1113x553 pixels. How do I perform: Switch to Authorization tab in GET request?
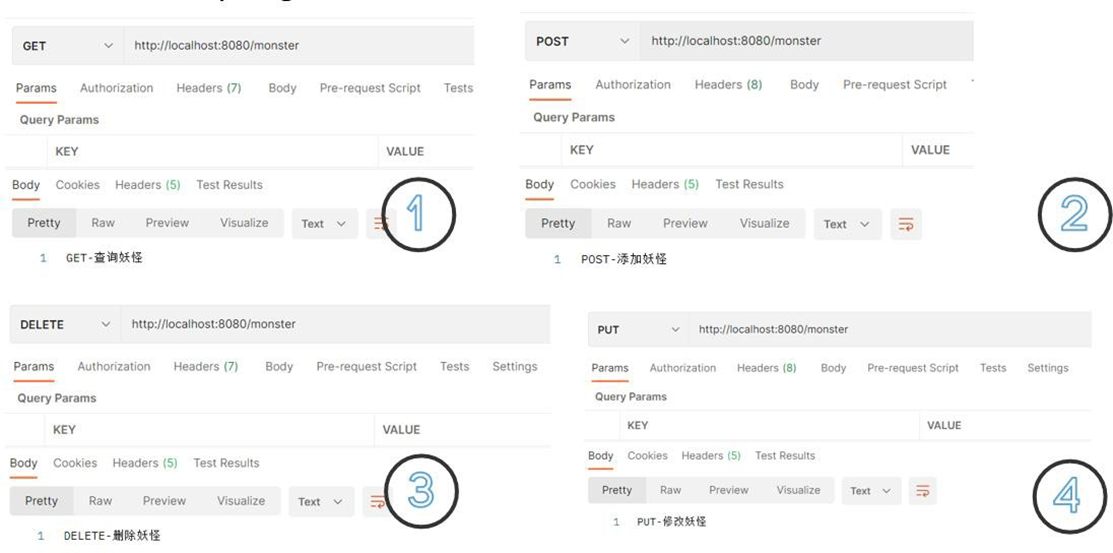point(116,88)
